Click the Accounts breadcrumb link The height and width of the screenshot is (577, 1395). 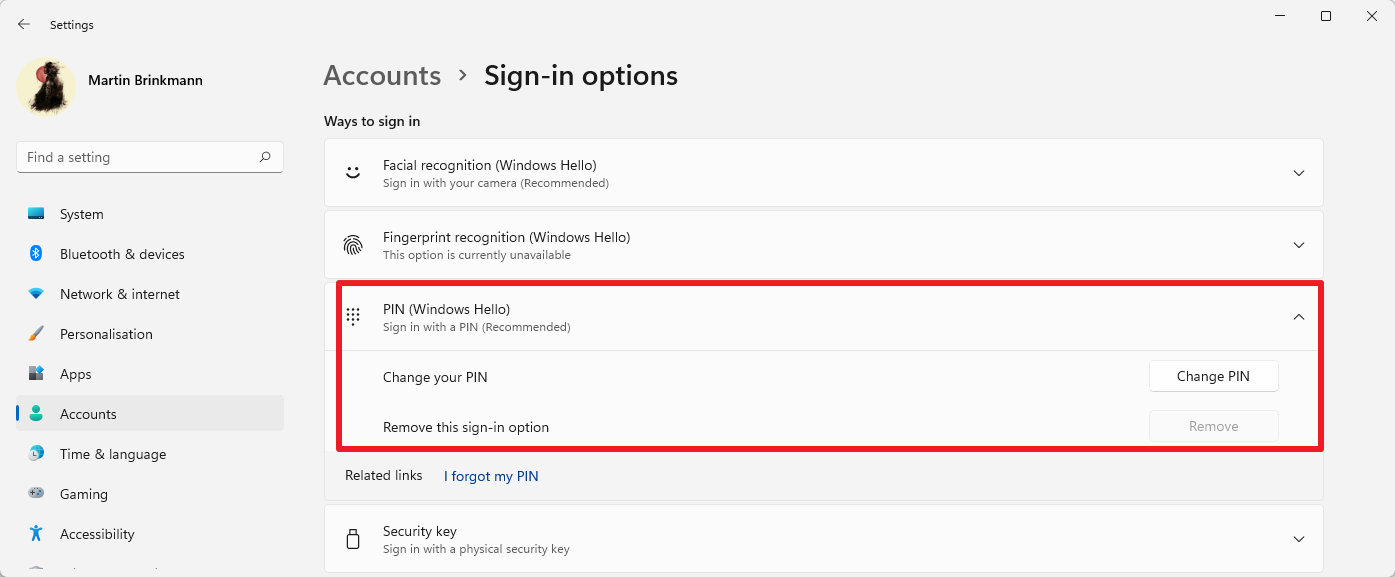coord(382,76)
